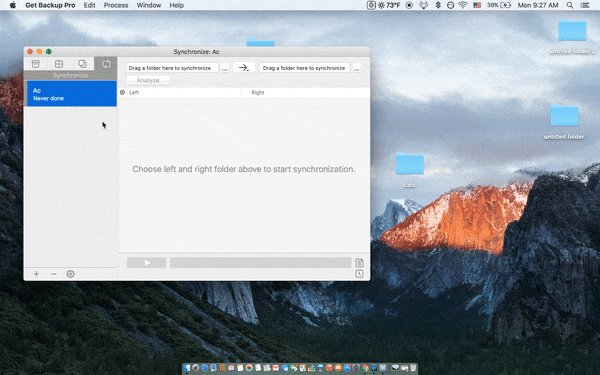Click the Bluetooth status icon
600x375 pixels.
tap(438, 5)
